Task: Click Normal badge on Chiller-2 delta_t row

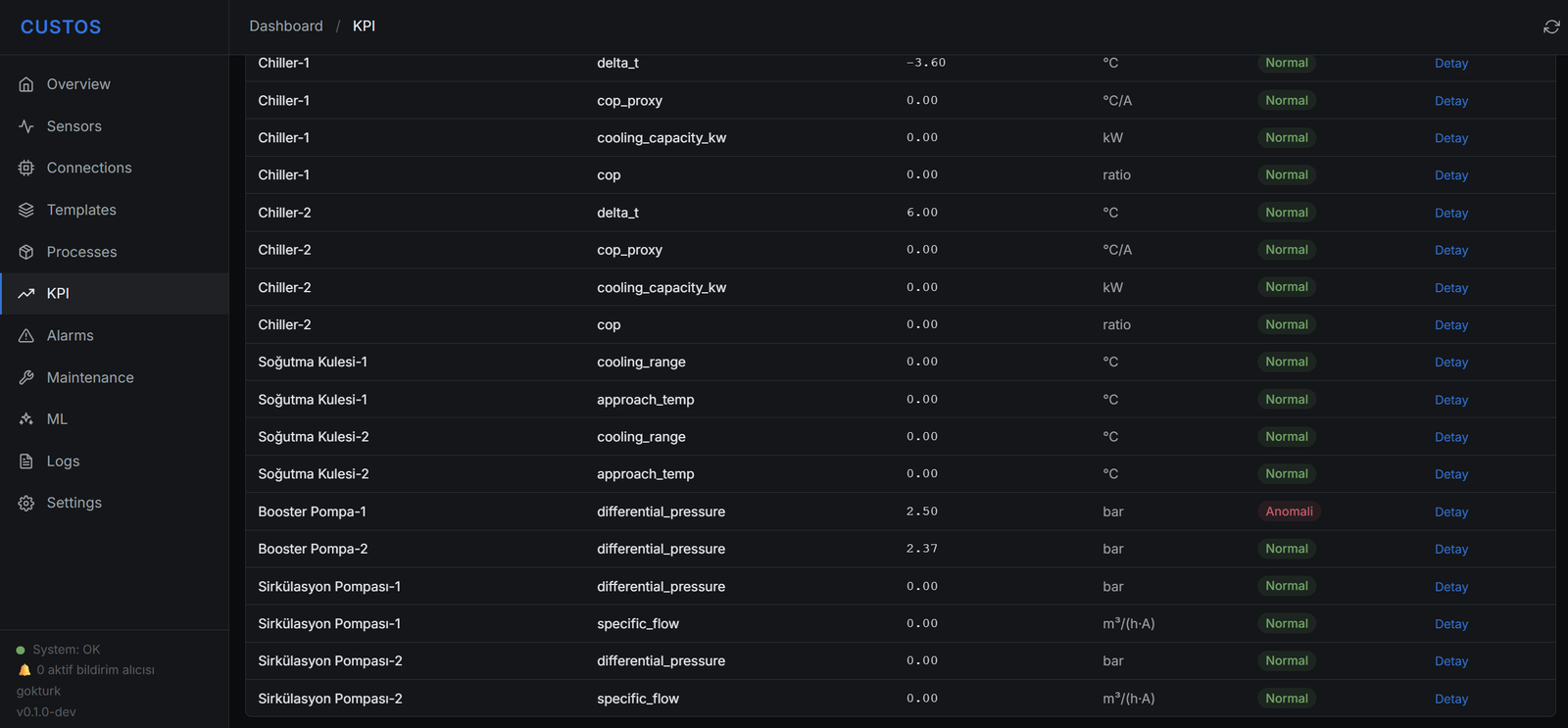Action: (x=1286, y=213)
